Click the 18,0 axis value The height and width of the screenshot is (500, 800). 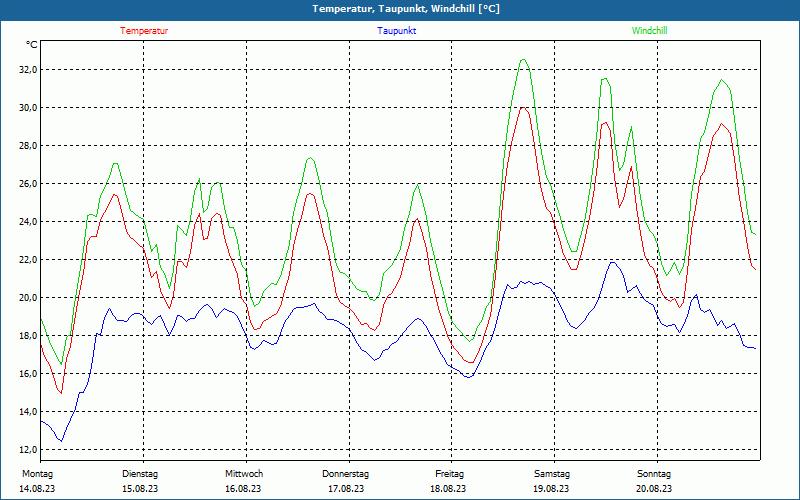coord(28,336)
